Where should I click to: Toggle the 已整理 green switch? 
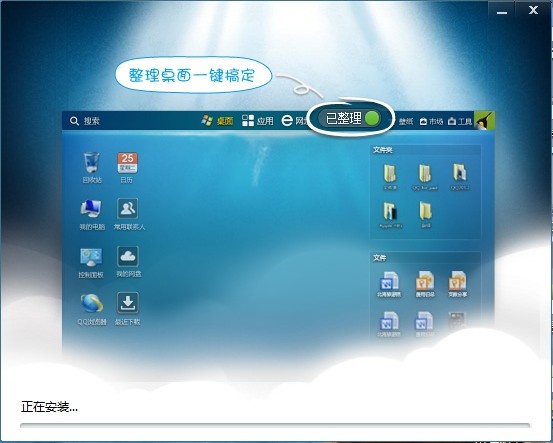[x=372, y=118]
